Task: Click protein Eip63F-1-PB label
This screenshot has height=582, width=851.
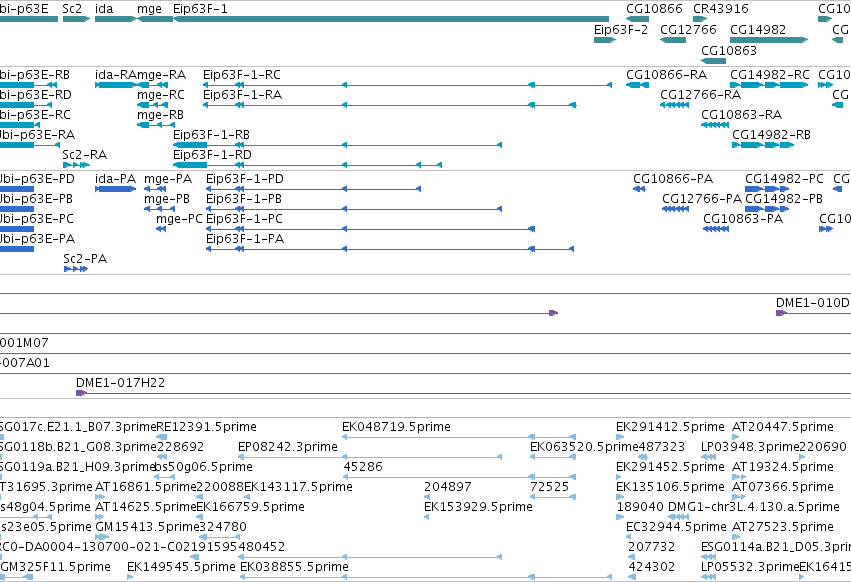Action: (x=244, y=199)
